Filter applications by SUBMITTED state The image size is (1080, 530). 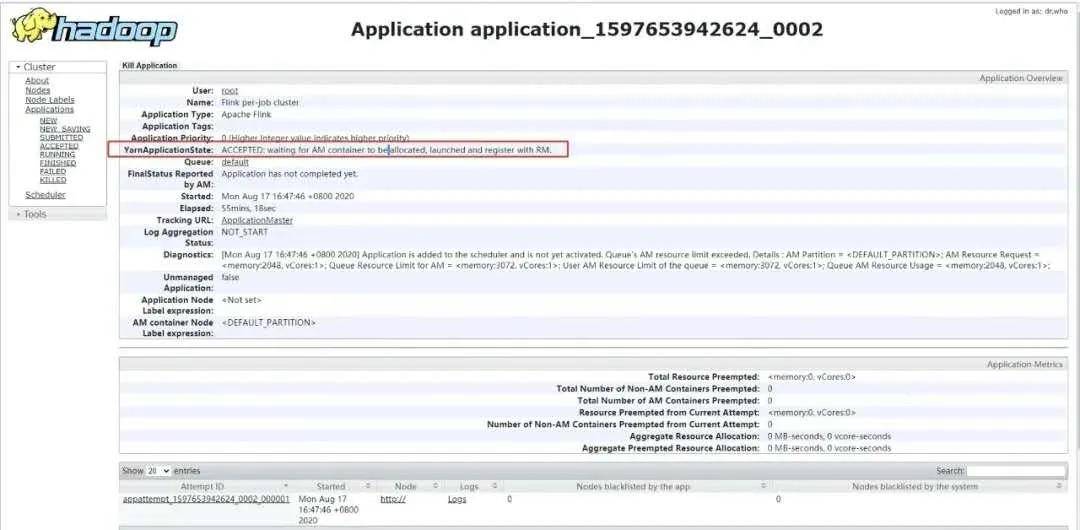pyautogui.click(x=61, y=138)
